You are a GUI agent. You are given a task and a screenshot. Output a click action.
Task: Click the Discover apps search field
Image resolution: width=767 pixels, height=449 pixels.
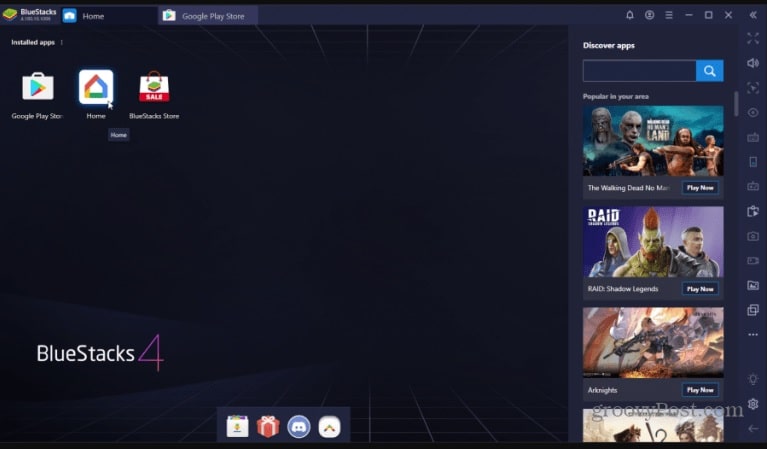coord(639,71)
